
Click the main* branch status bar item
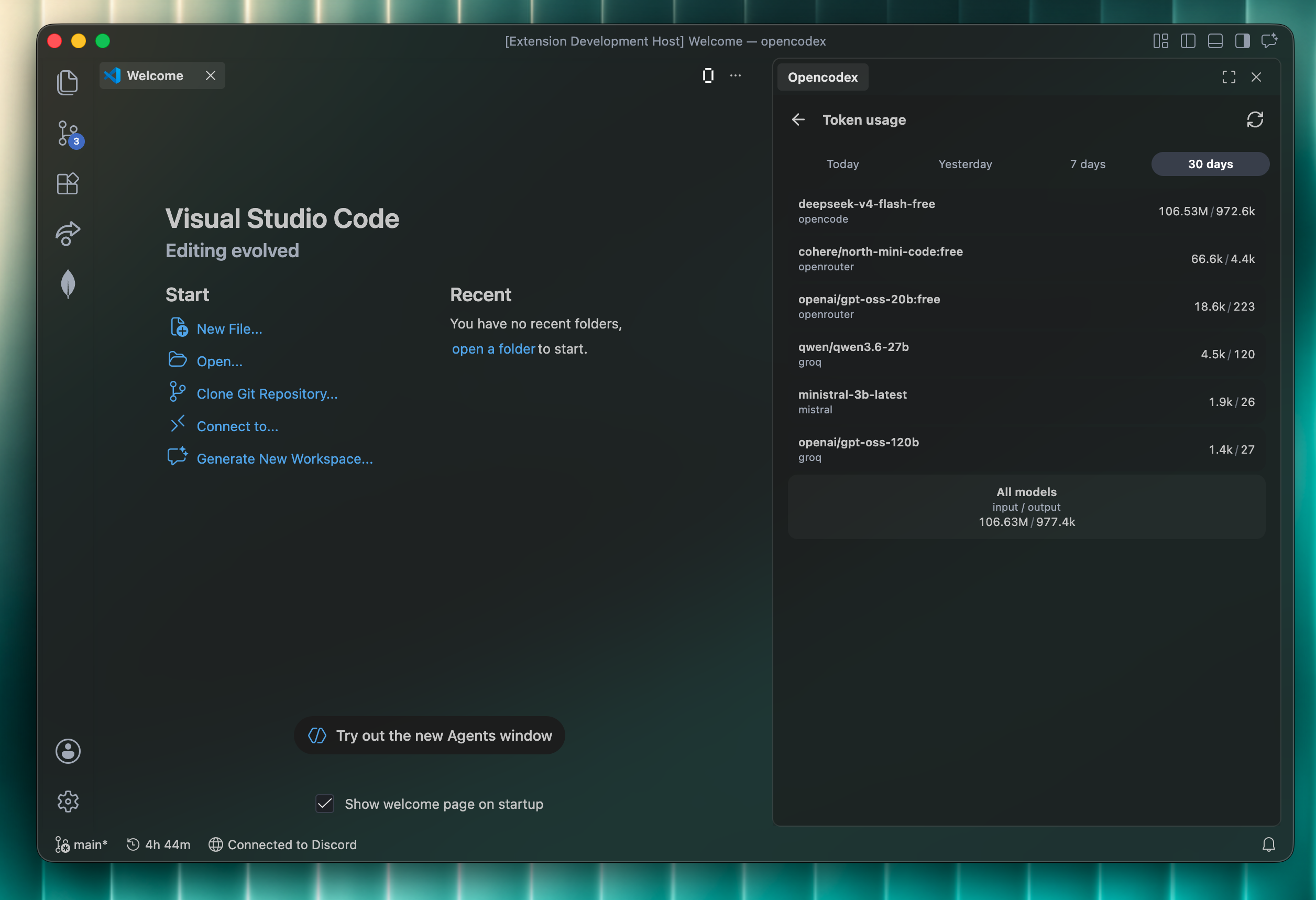82,844
